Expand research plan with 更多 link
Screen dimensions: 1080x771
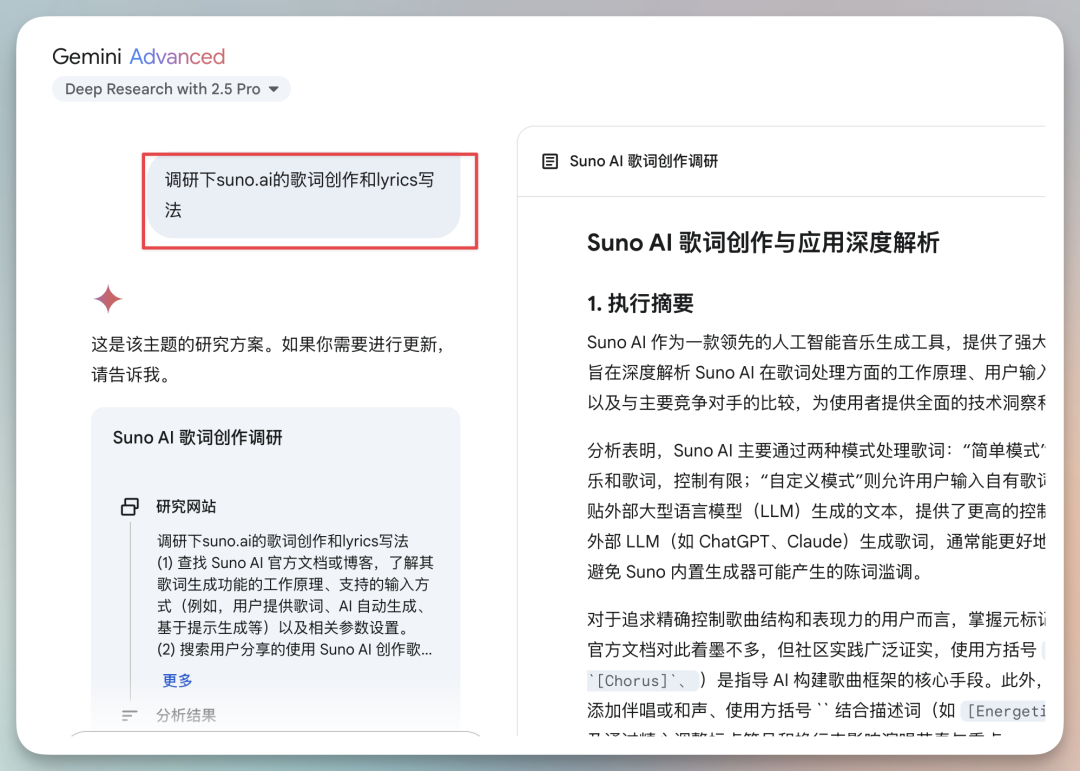point(177,681)
